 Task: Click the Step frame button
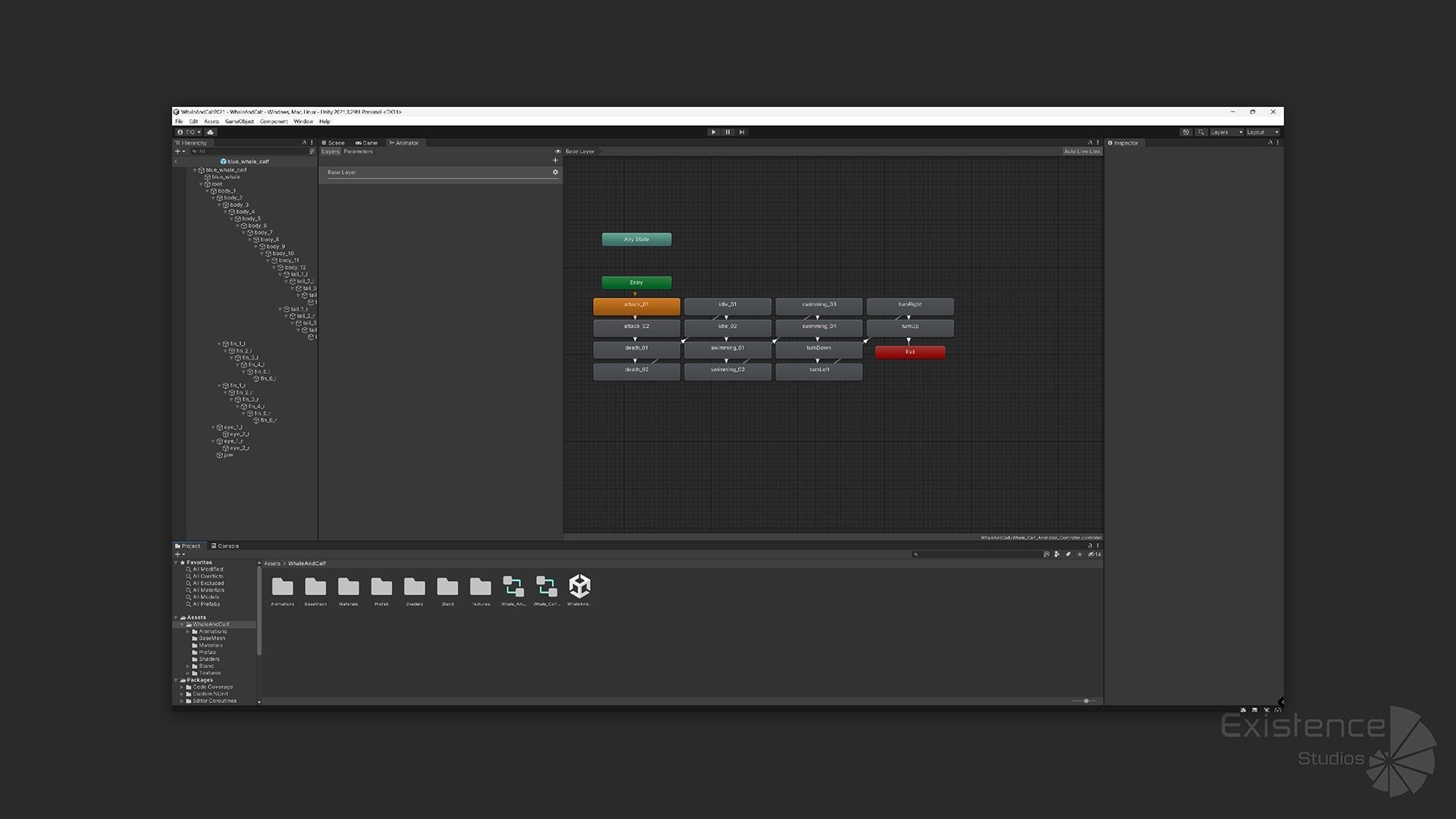742,132
